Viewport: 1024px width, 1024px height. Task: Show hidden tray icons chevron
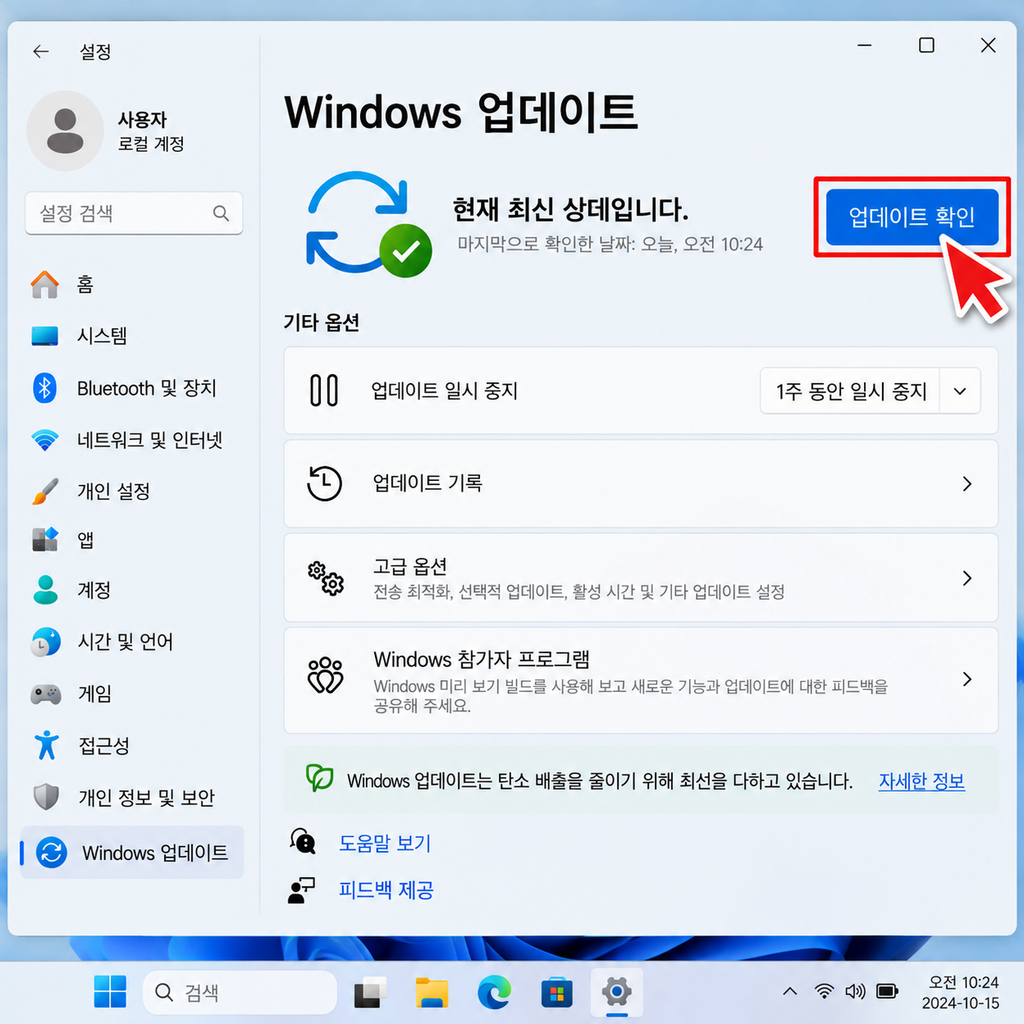tap(790, 991)
